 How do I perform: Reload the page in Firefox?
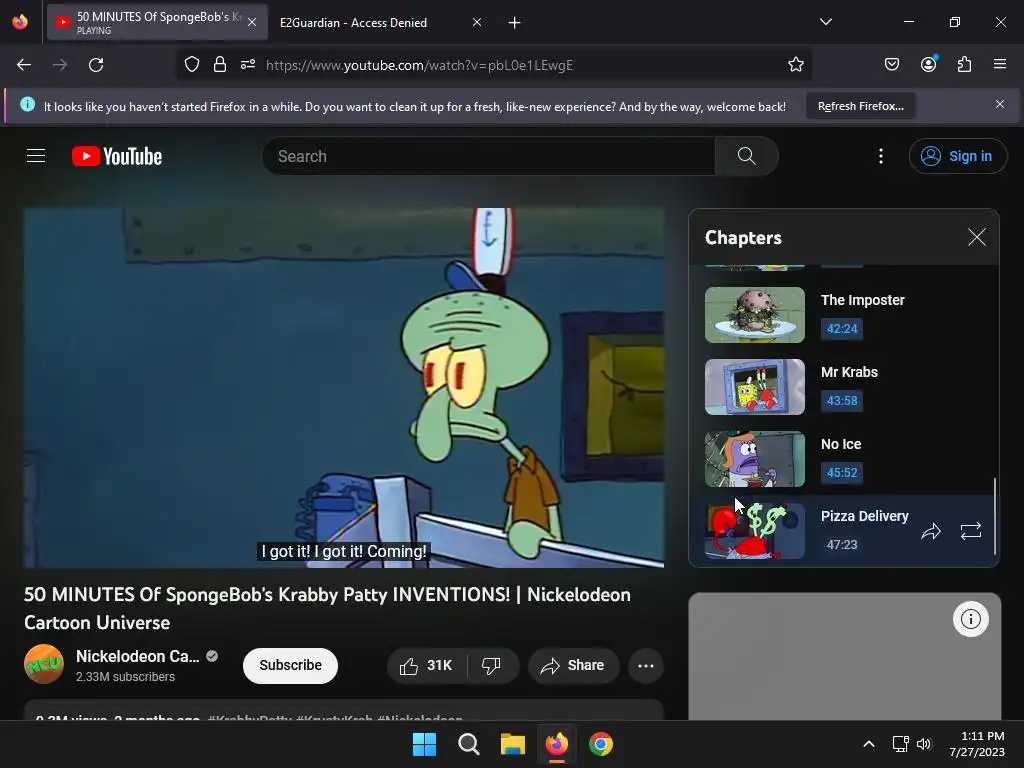click(96, 65)
